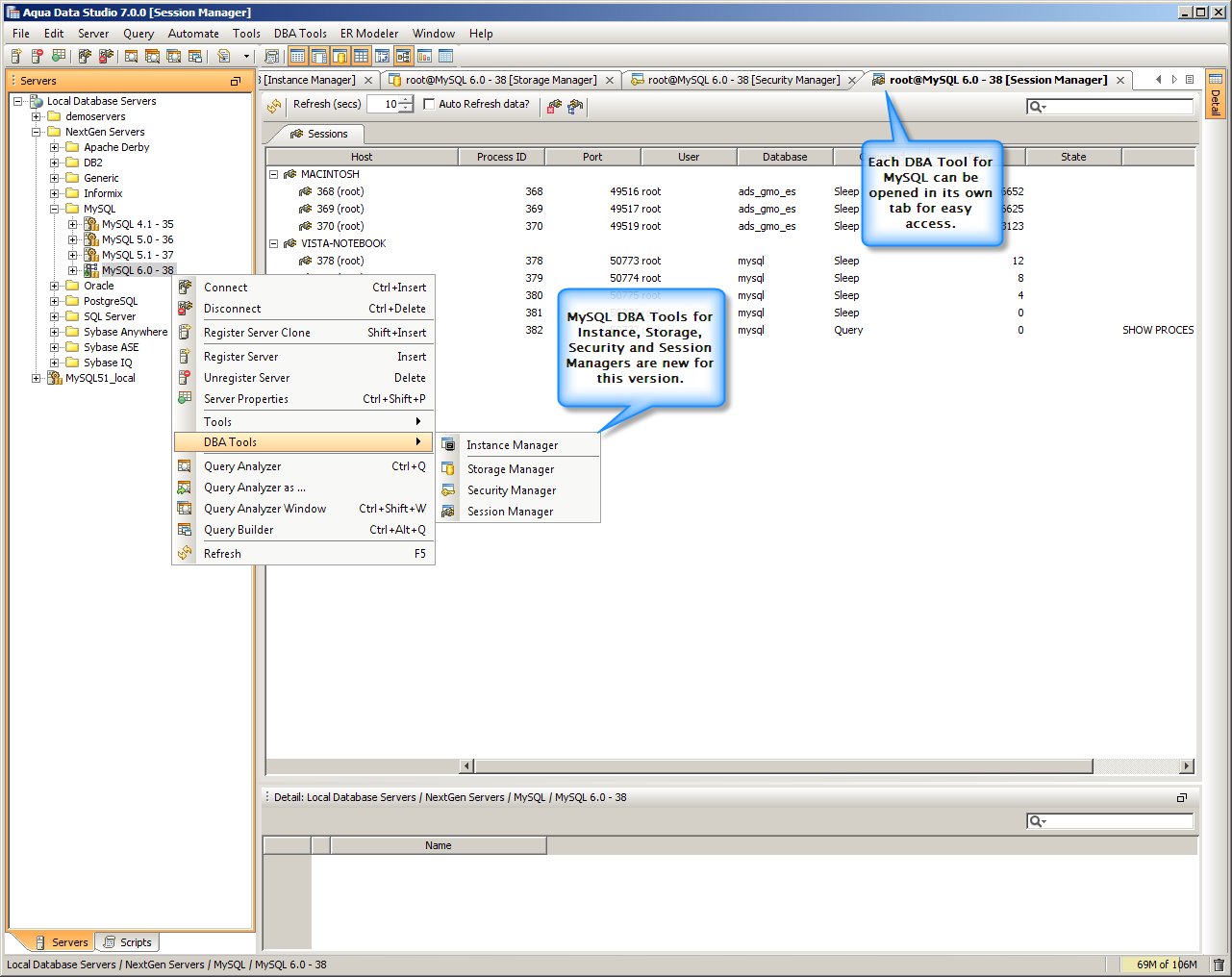Sort sessions by the Host column header
Screen dimensions: 1232x977
tap(362, 157)
